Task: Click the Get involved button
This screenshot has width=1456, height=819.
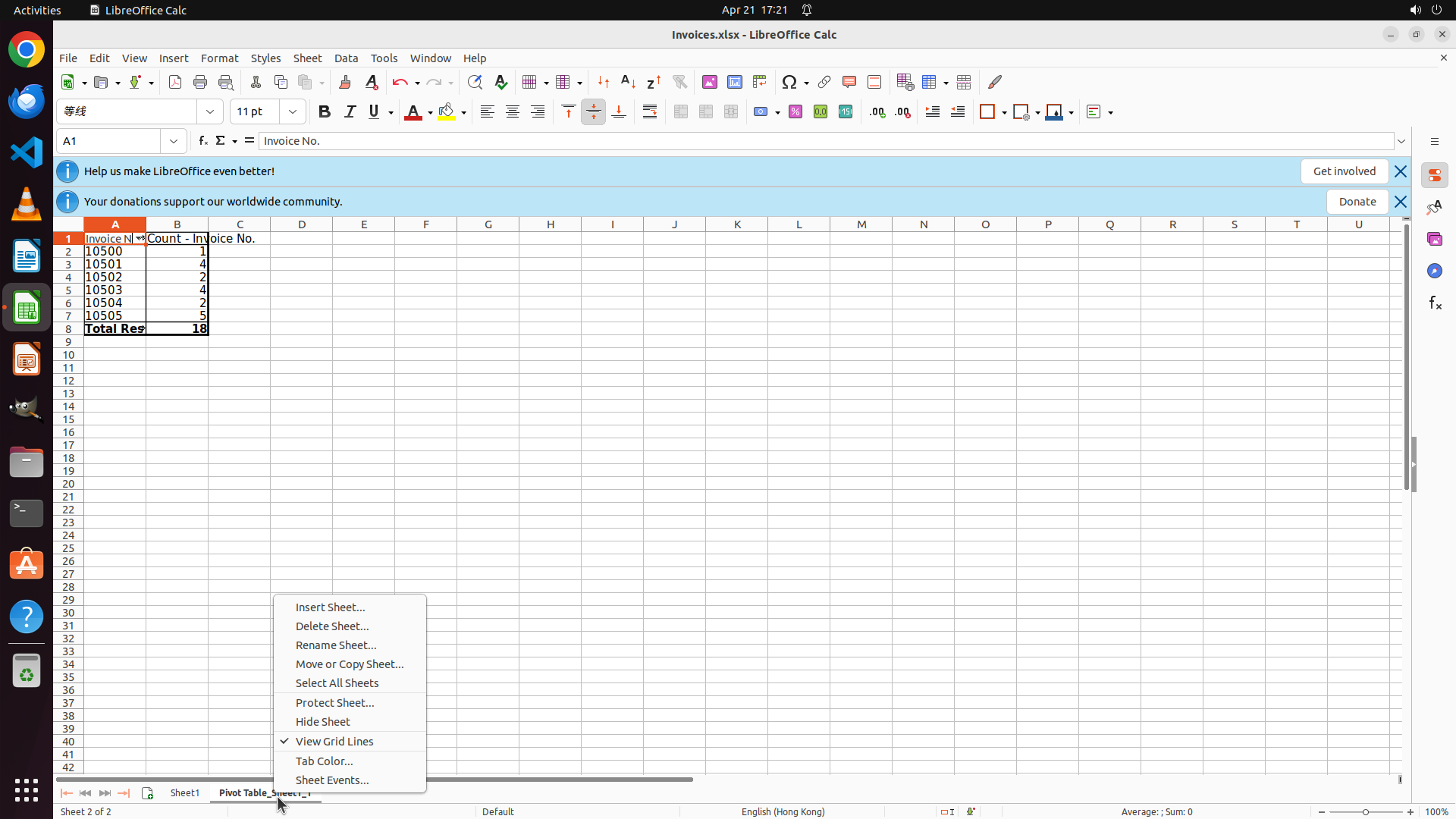Action: 1344,171
